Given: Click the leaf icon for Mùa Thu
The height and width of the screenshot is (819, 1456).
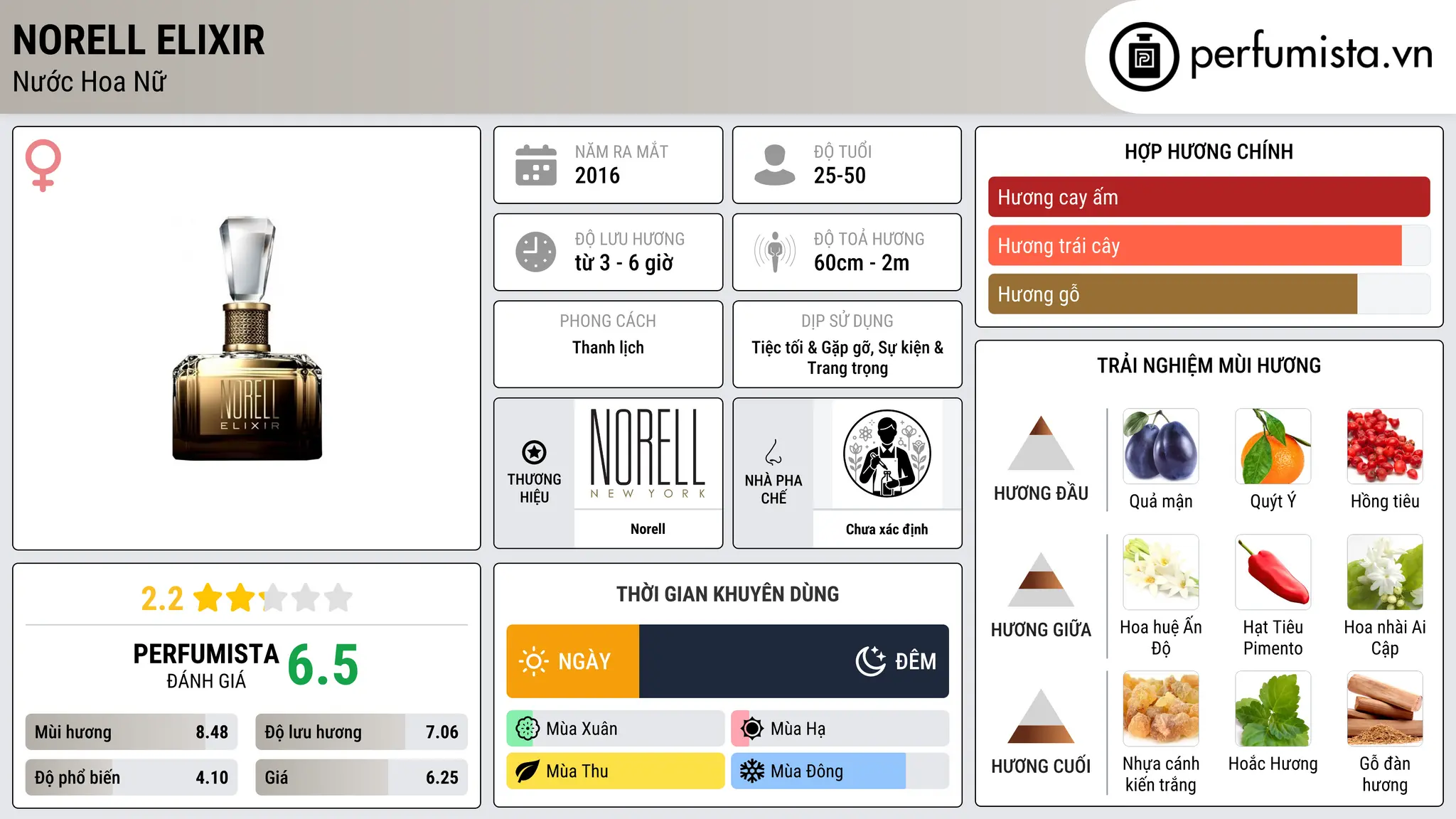Looking at the screenshot, I should coord(527,771).
